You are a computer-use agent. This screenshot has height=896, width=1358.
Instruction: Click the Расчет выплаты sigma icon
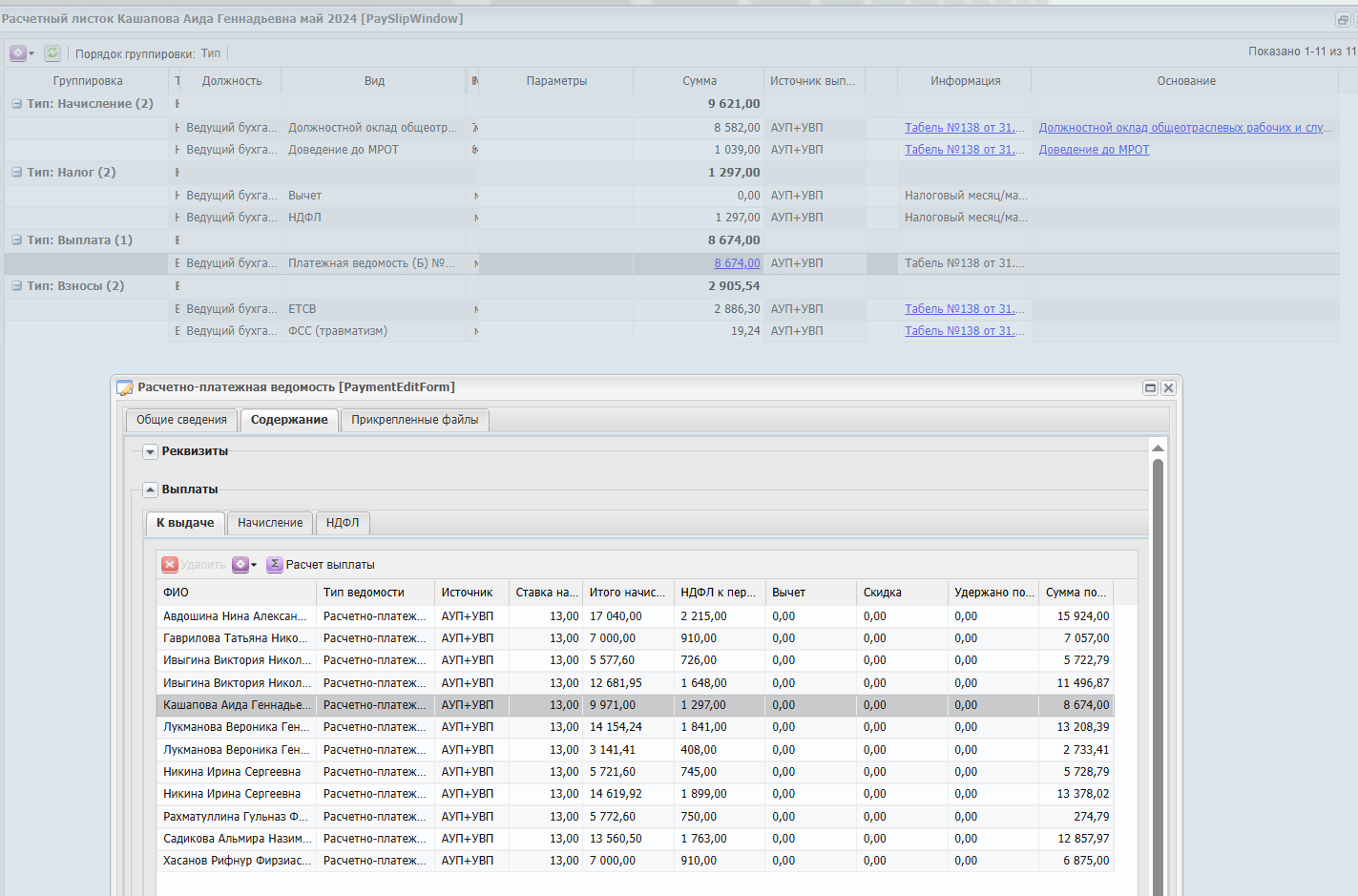pos(274,565)
